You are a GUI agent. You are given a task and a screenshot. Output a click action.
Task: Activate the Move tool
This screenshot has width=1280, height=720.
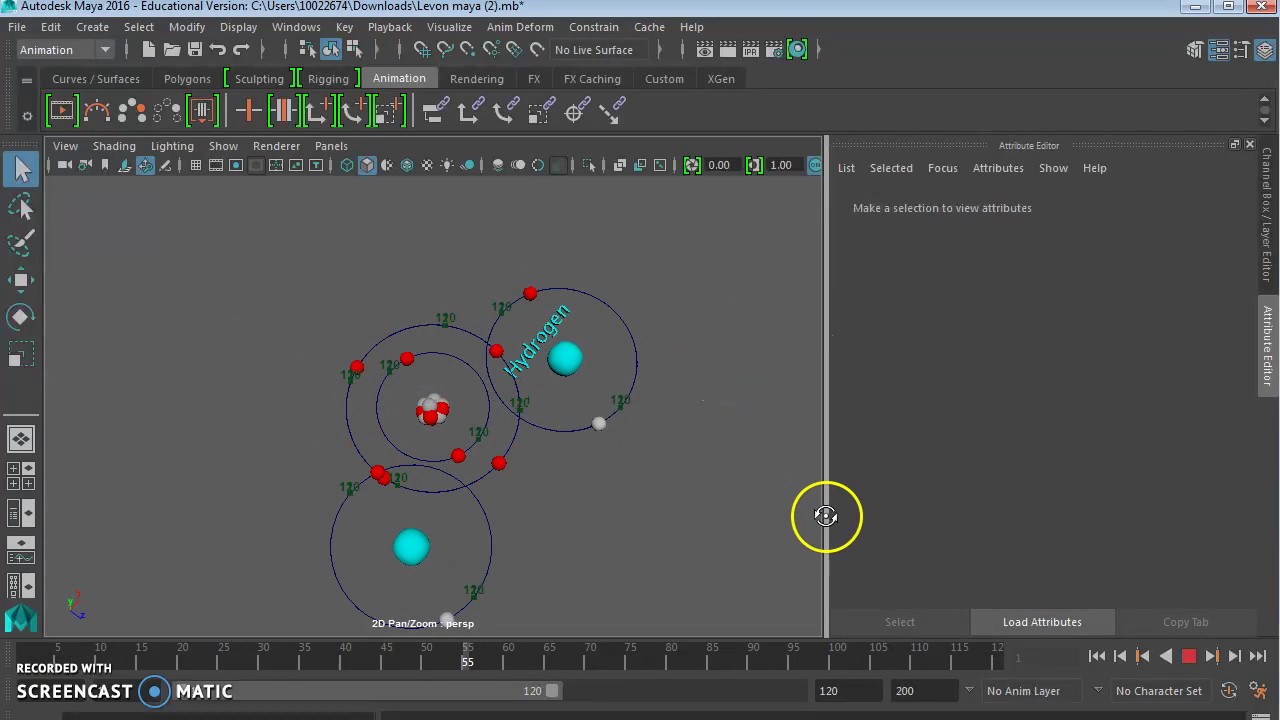coord(22,280)
